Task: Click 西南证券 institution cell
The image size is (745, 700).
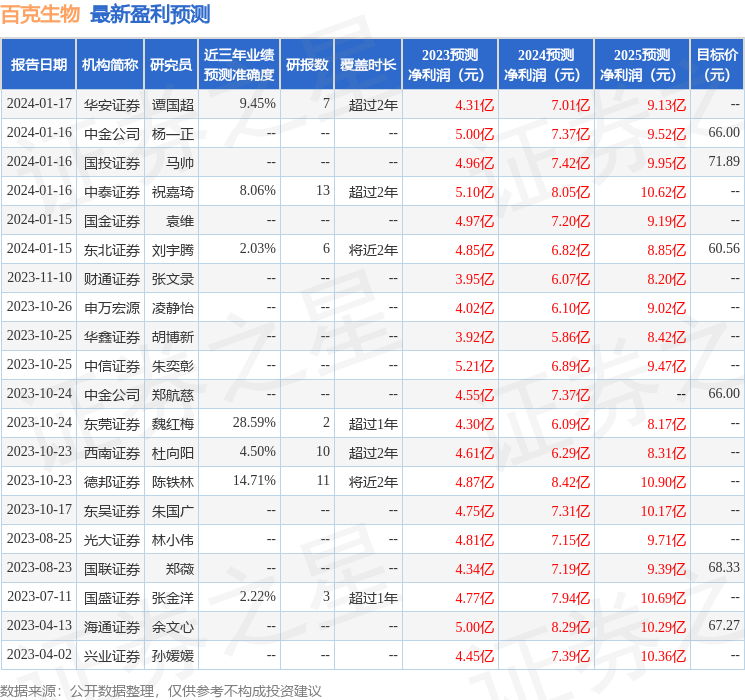Action: point(112,453)
